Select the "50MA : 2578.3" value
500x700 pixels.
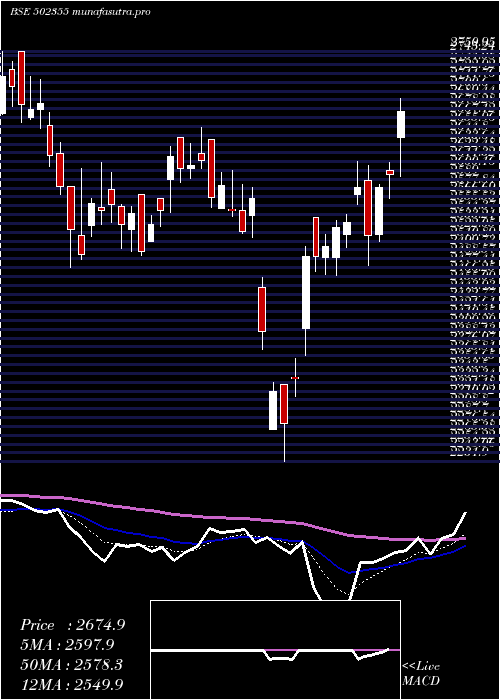coord(72,665)
